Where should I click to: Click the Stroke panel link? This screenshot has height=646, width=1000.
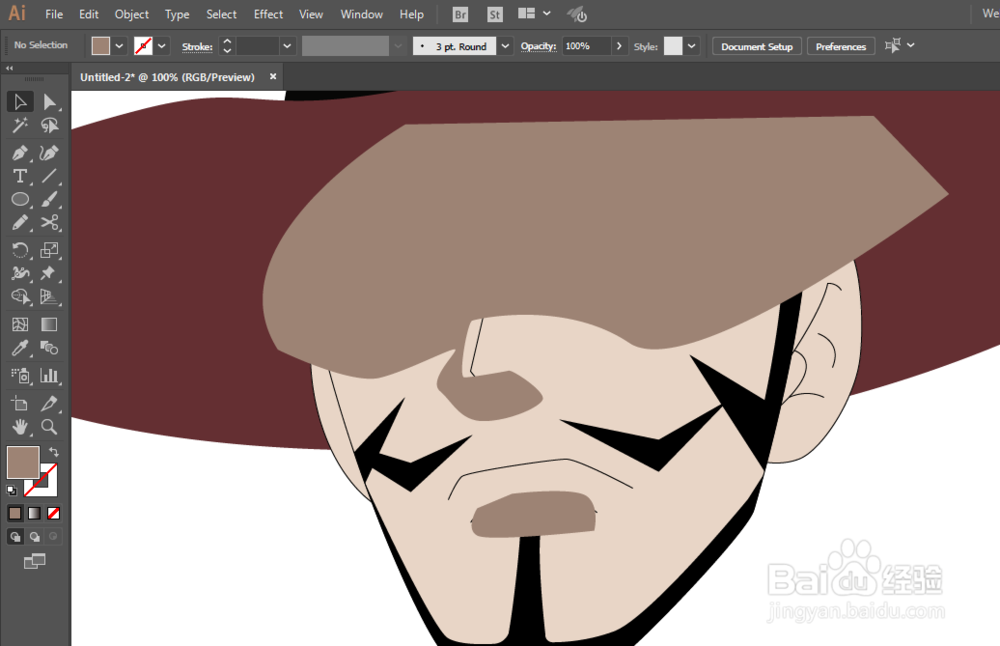pos(197,47)
